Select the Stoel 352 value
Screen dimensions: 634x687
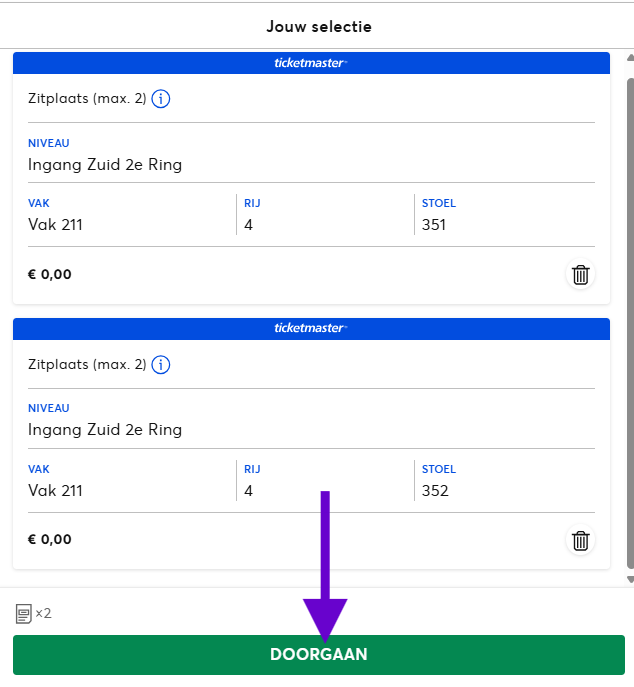435,491
